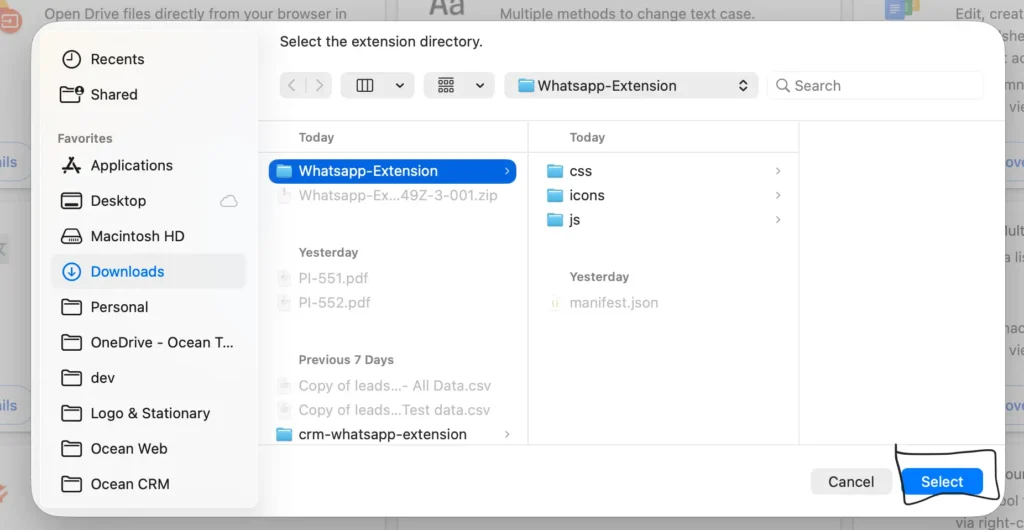Click the Personal folder icon

71,307
